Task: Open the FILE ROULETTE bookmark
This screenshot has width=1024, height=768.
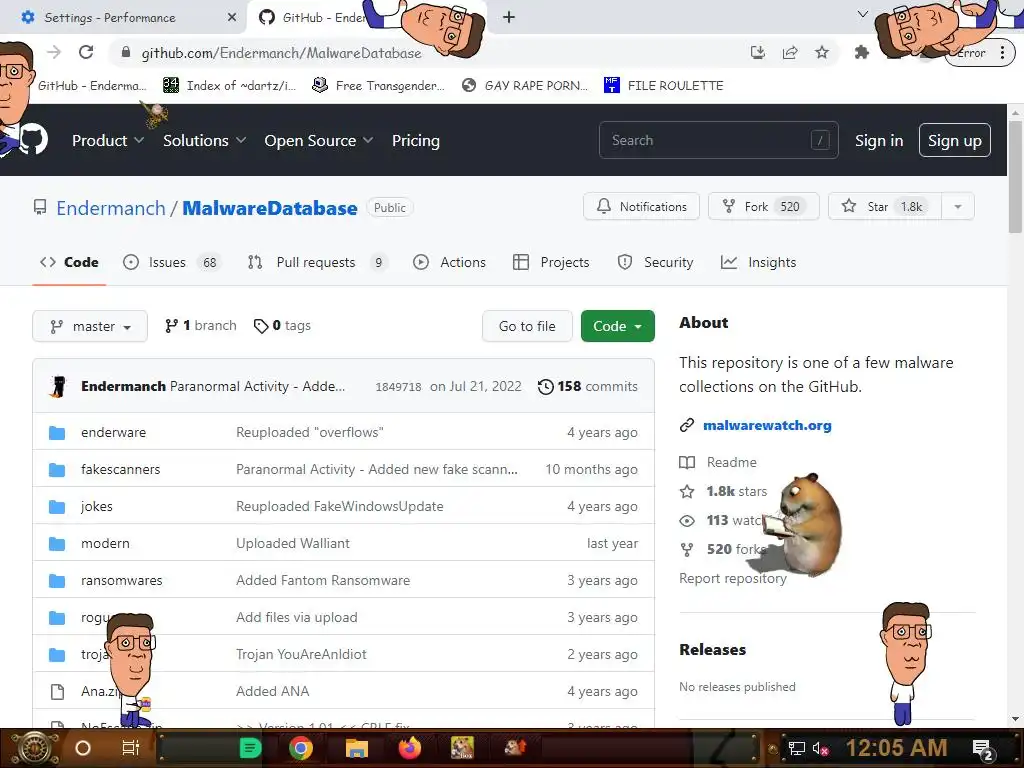Action: (x=664, y=86)
